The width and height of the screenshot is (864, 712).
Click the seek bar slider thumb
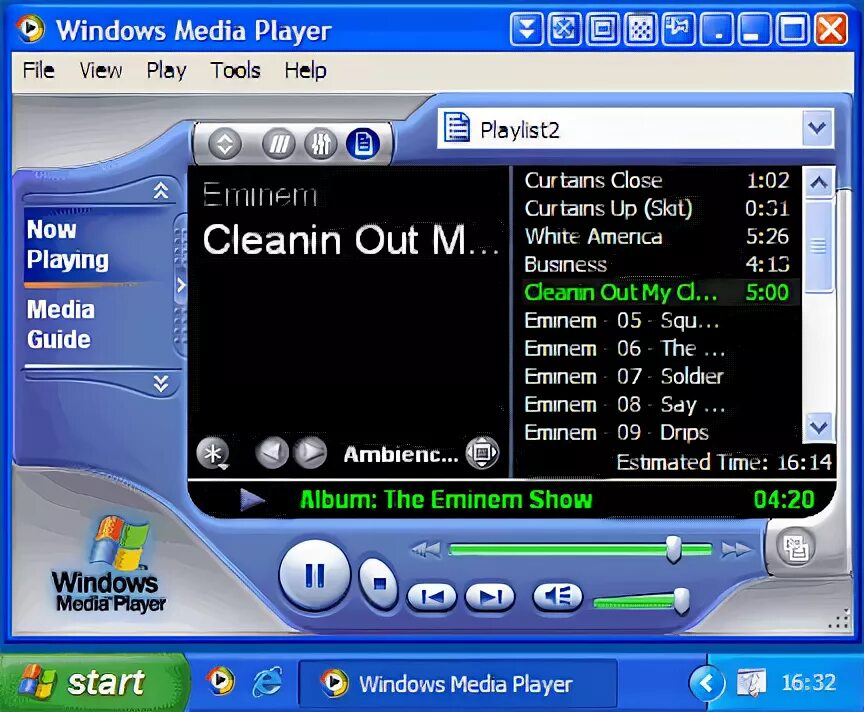click(x=673, y=548)
